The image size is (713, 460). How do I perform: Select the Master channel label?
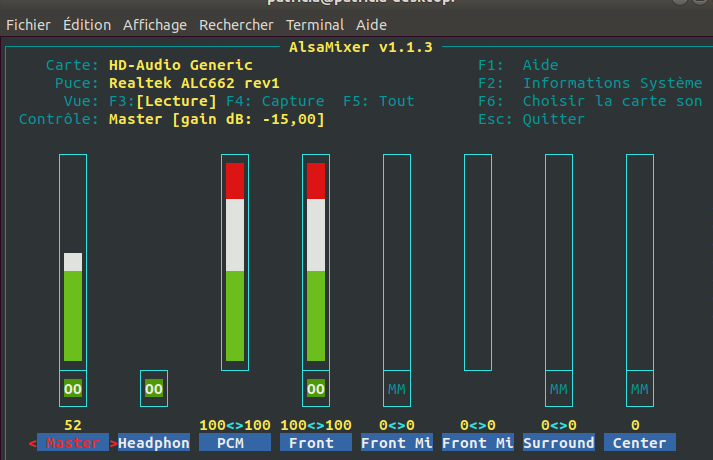click(x=73, y=443)
